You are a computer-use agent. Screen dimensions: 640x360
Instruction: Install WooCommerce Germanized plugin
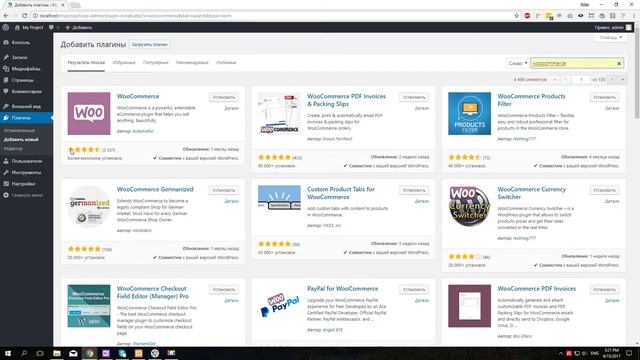coord(224,190)
